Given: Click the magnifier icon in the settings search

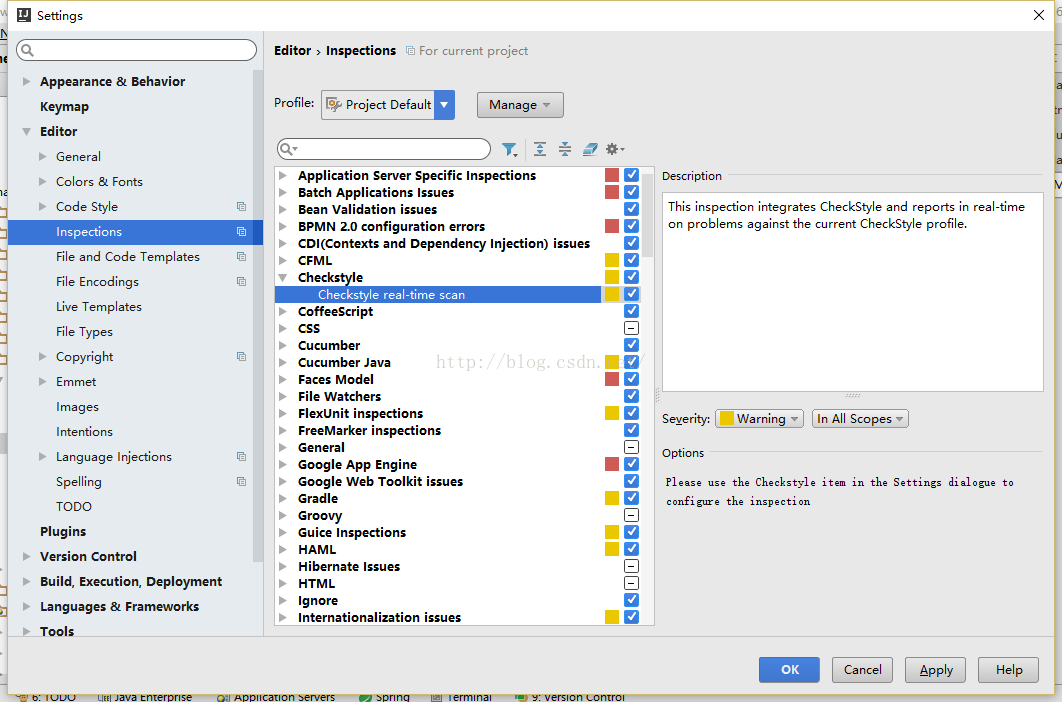Looking at the screenshot, I should [28, 50].
